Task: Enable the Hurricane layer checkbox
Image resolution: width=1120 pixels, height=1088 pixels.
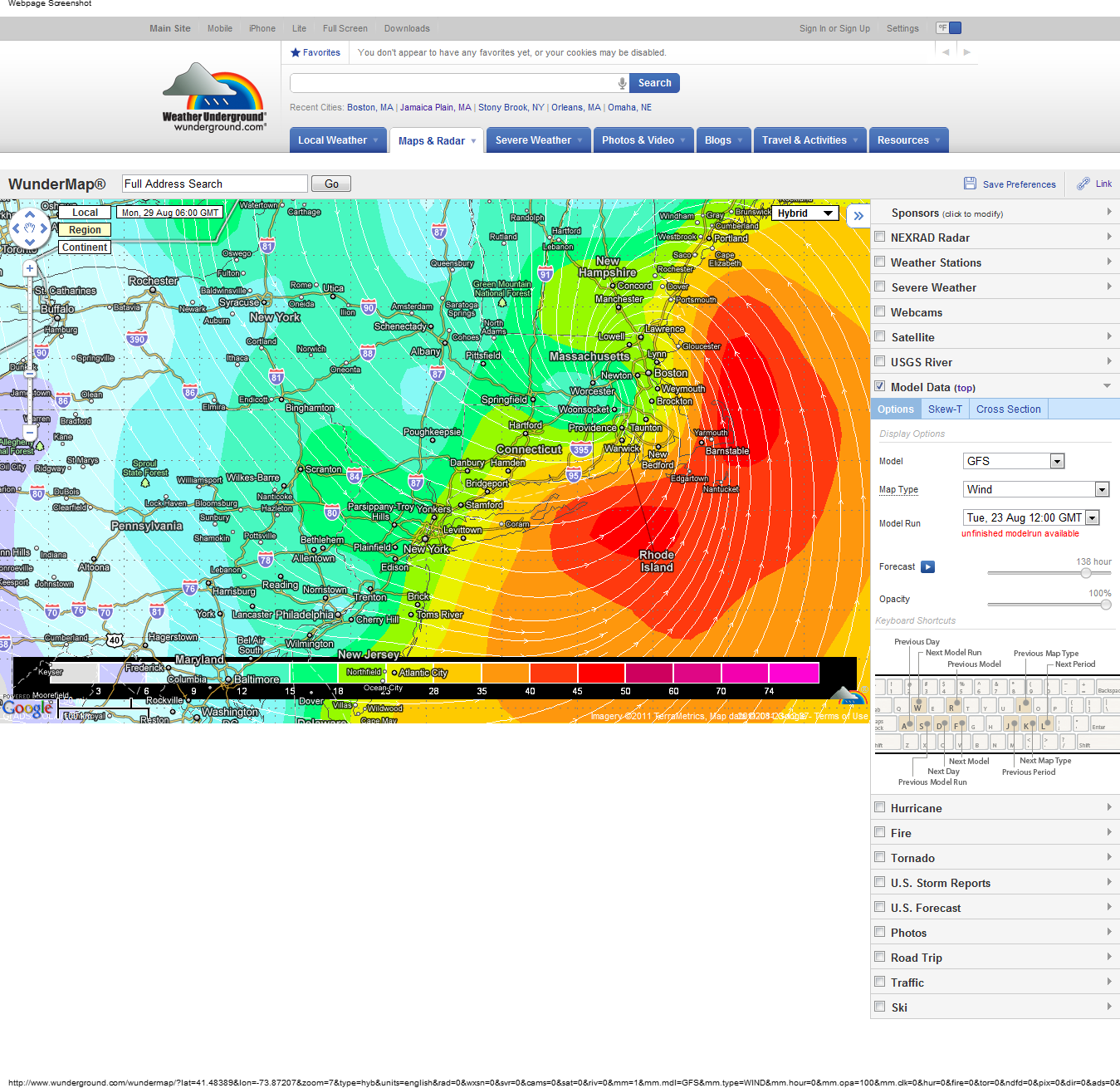Action: (x=879, y=807)
